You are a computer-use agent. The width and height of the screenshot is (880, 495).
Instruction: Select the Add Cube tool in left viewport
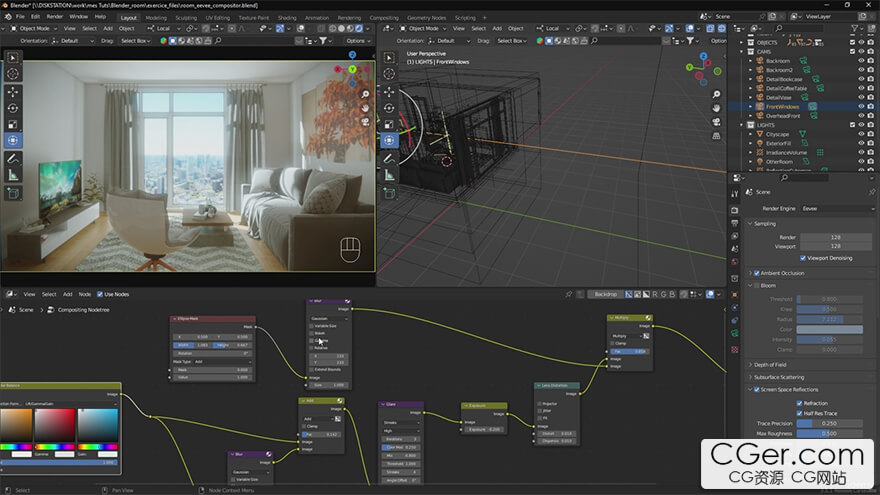point(13,194)
